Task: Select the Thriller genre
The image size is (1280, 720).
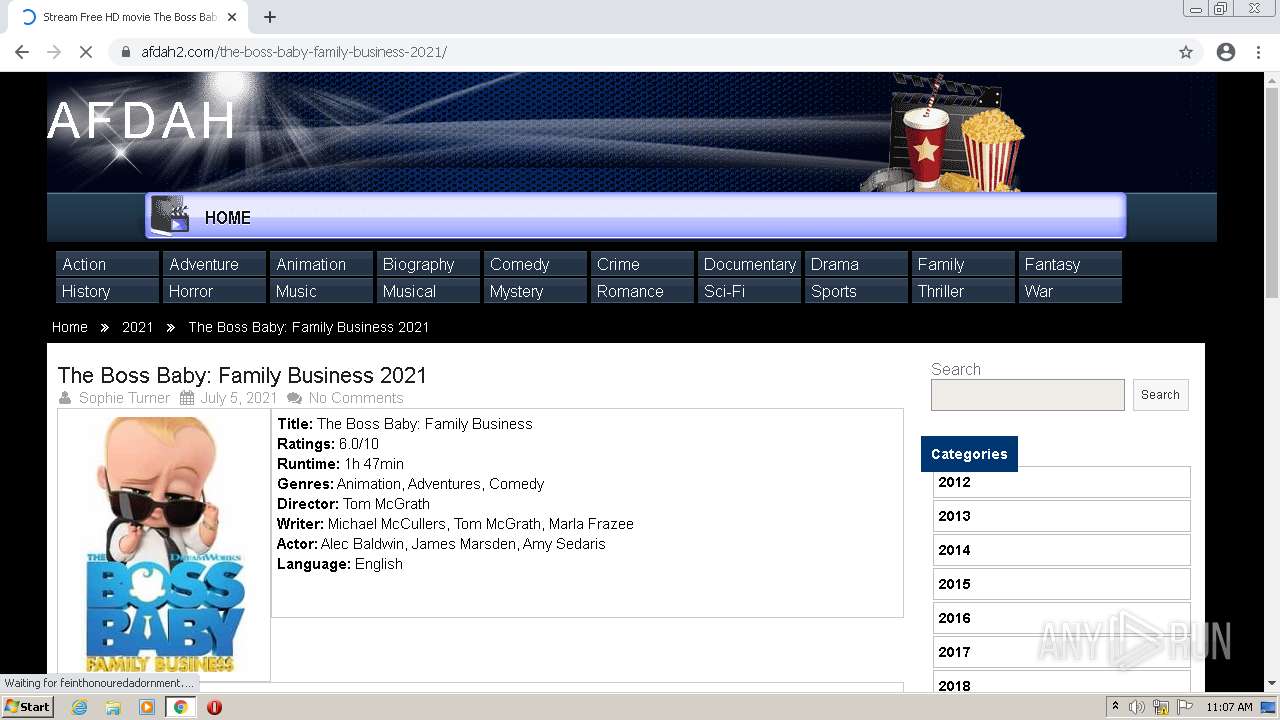Action: 963,291
